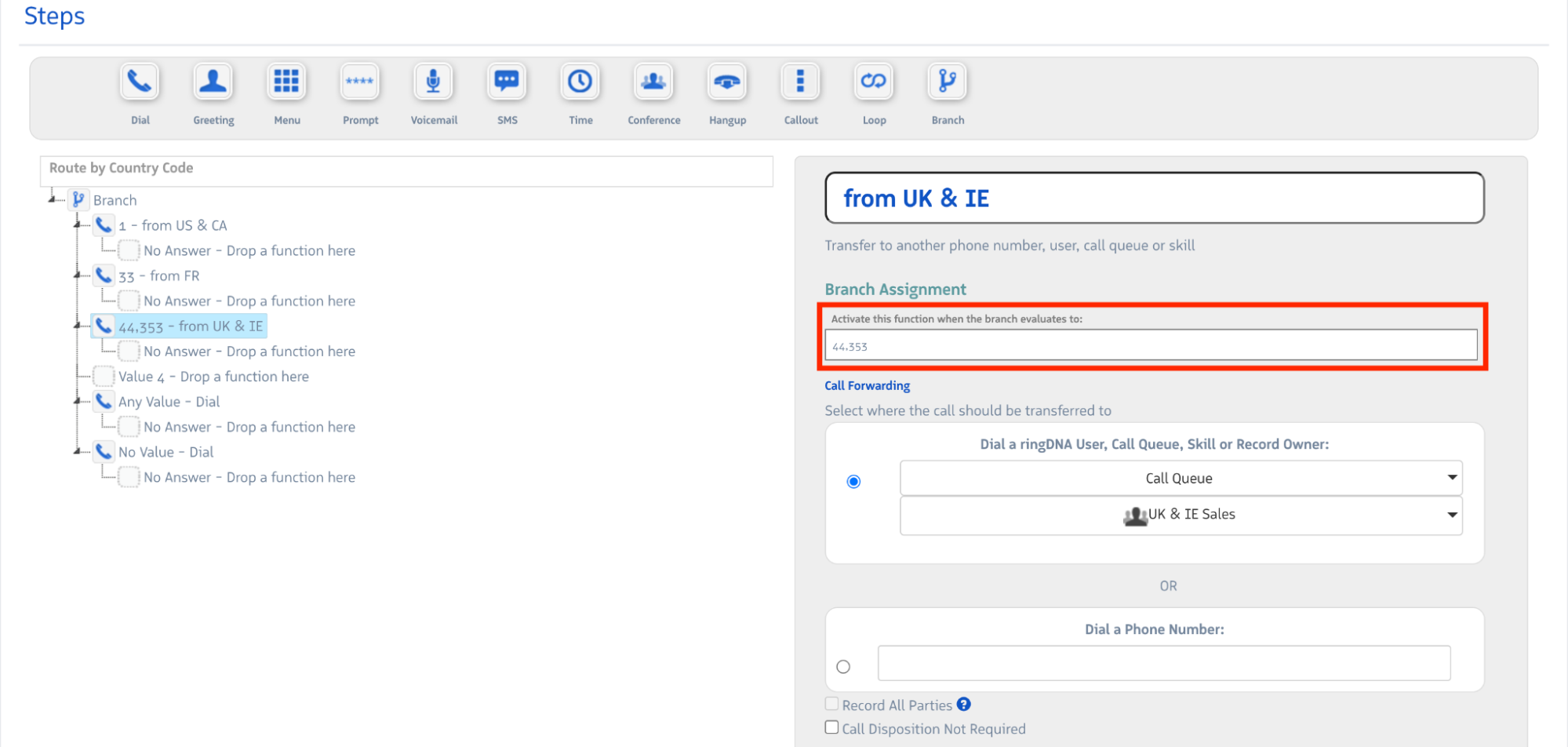
Task: Open Record All Parties help icon
Action: click(964, 705)
